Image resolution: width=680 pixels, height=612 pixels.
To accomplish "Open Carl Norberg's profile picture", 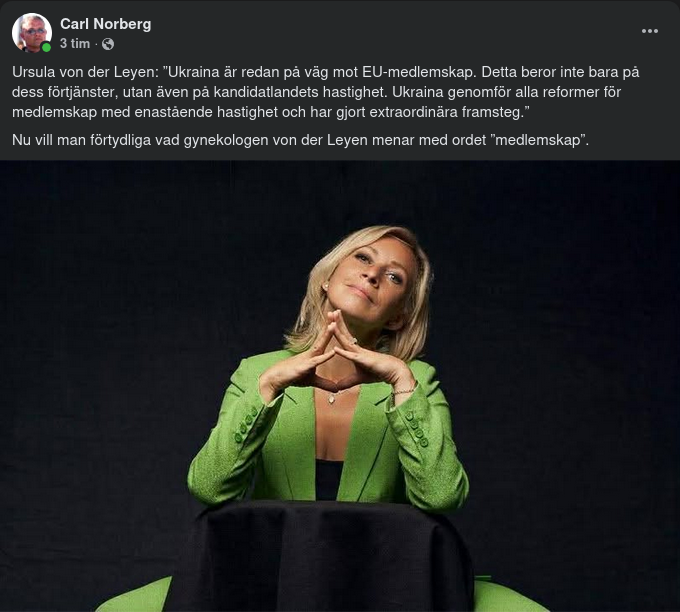I will pos(32,33).
